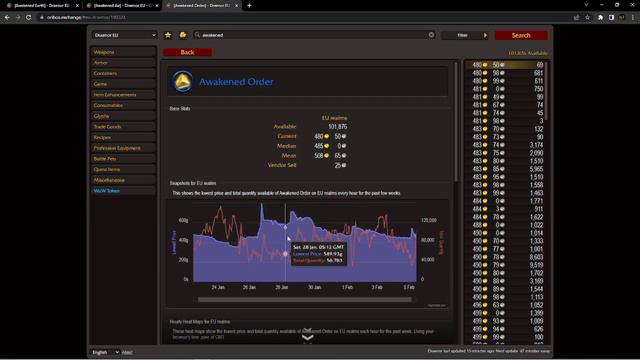
Task: Click the magnifier icon in the search box
Action: click(x=198, y=35)
